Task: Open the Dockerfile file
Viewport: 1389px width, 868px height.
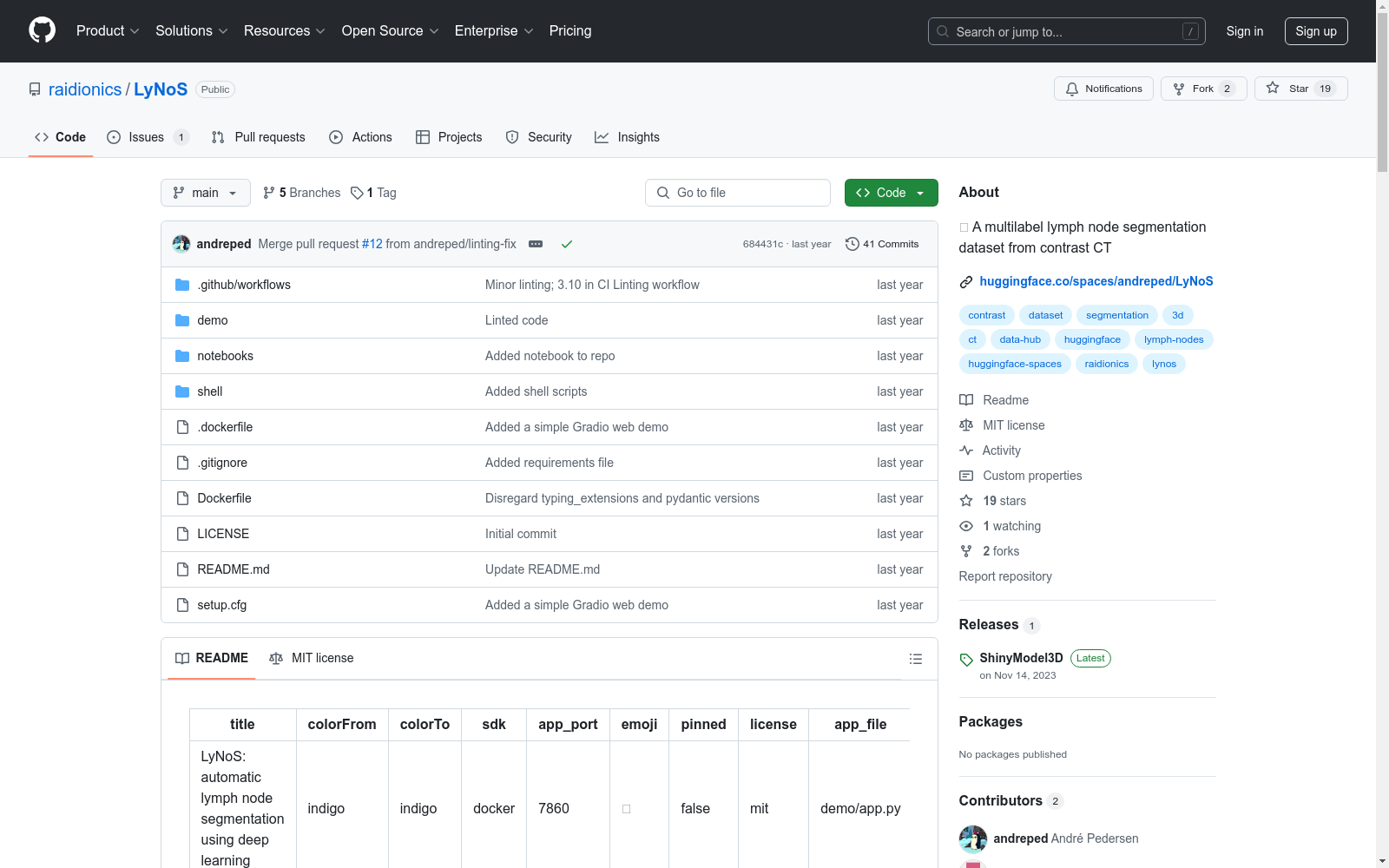Action: (x=224, y=498)
